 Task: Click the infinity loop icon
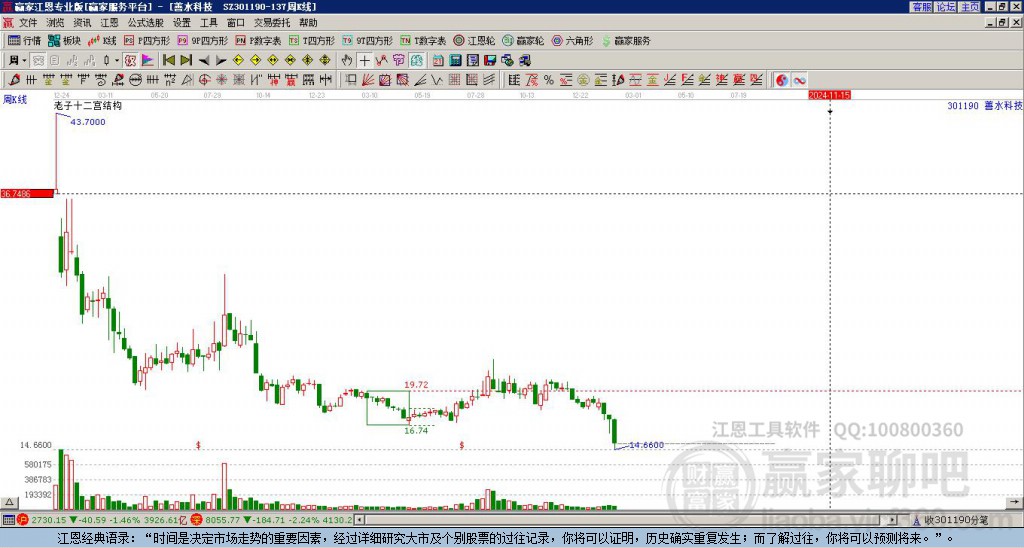(799, 80)
